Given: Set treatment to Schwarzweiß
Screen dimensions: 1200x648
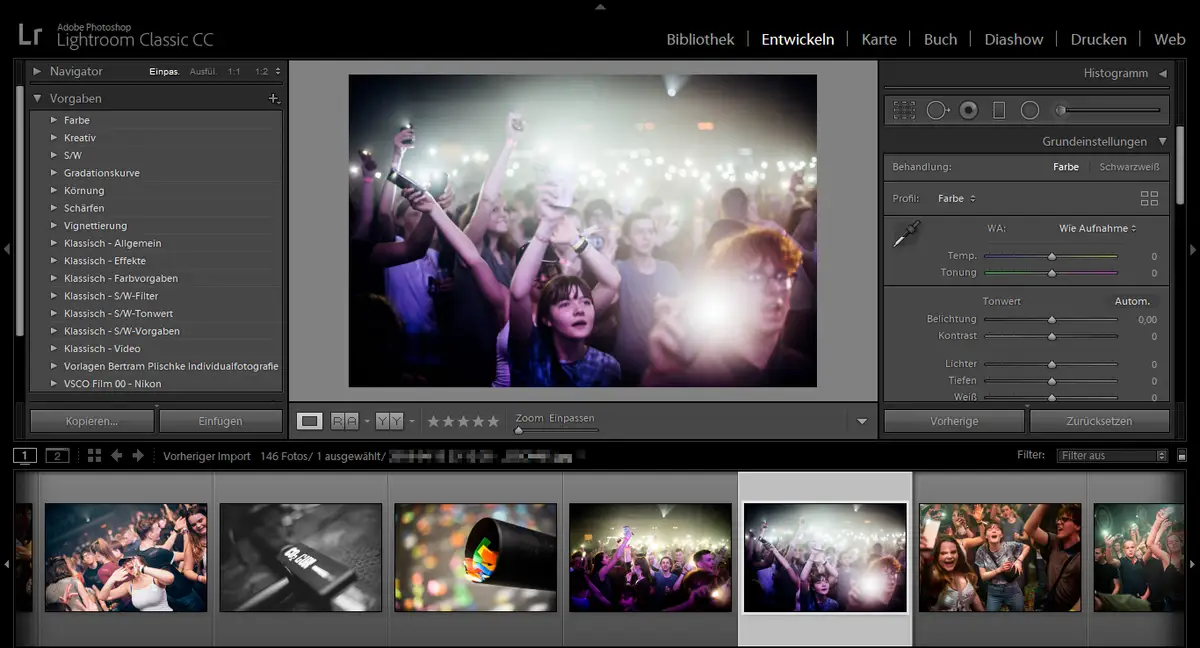Looking at the screenshot, I should [1129, 167].
